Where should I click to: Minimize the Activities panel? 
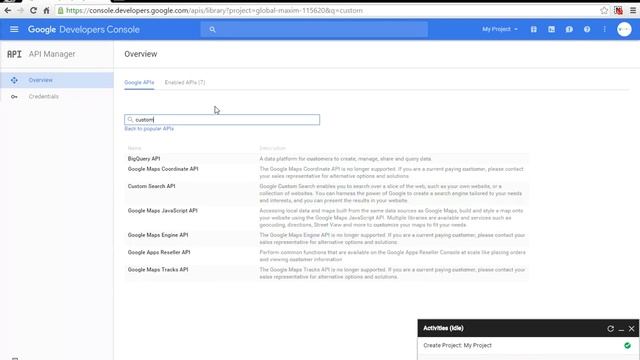621,329
